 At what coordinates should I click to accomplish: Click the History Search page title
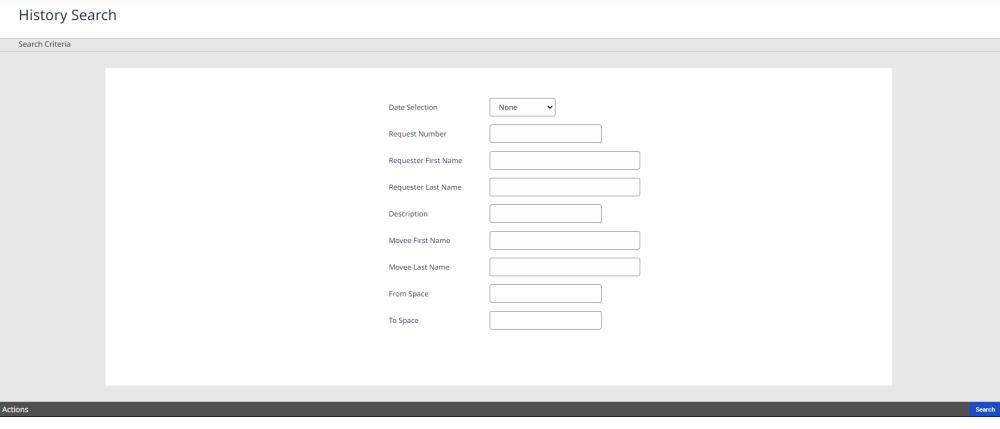(x=68, y=15)
